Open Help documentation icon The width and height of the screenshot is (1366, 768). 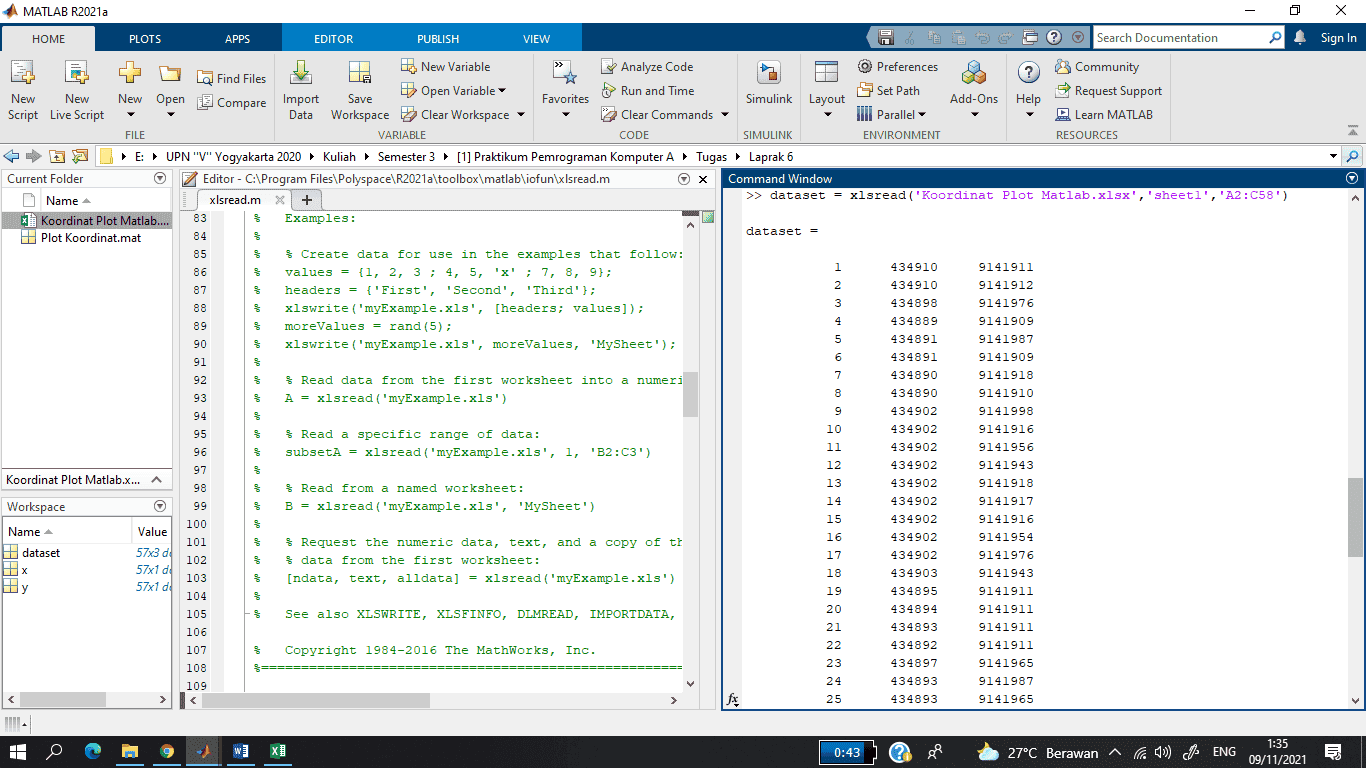[x=1028, y=74]
